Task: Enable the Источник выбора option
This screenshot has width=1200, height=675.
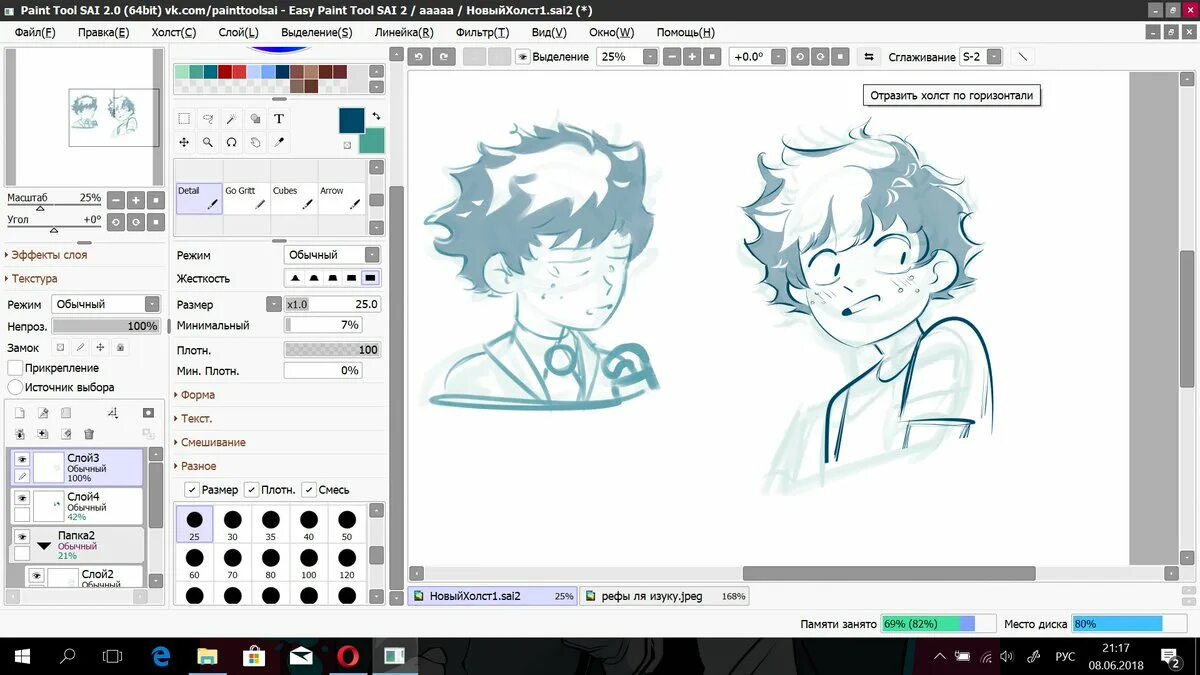Action: [15, 387]
